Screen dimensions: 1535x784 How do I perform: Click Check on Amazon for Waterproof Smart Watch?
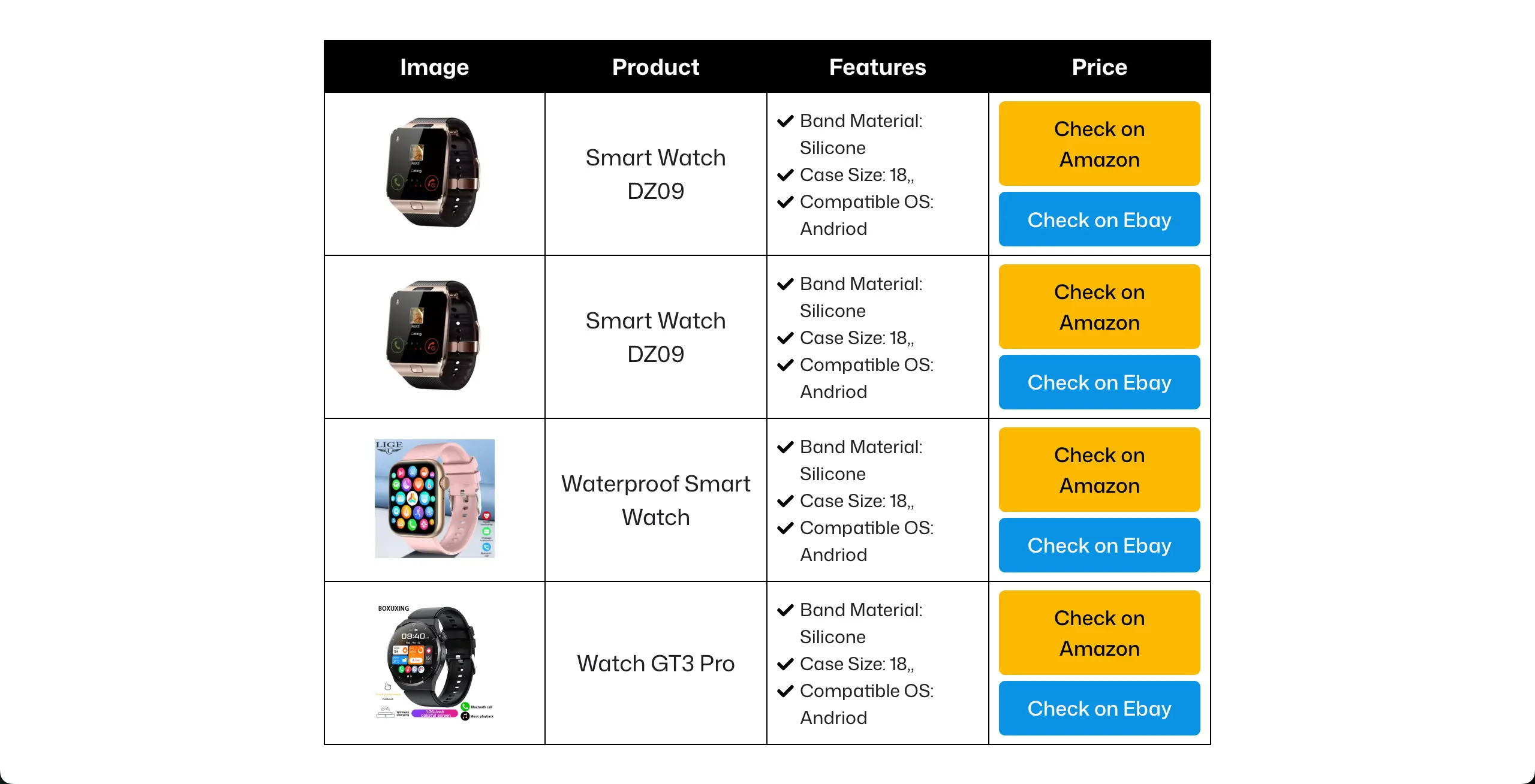(1099, 470)
